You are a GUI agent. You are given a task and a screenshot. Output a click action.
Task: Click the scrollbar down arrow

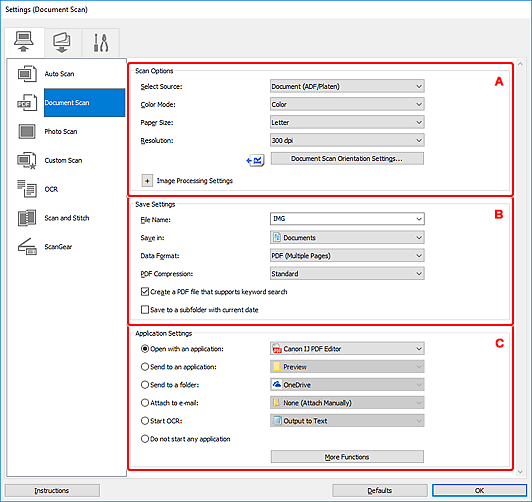[x=520, y=472]
